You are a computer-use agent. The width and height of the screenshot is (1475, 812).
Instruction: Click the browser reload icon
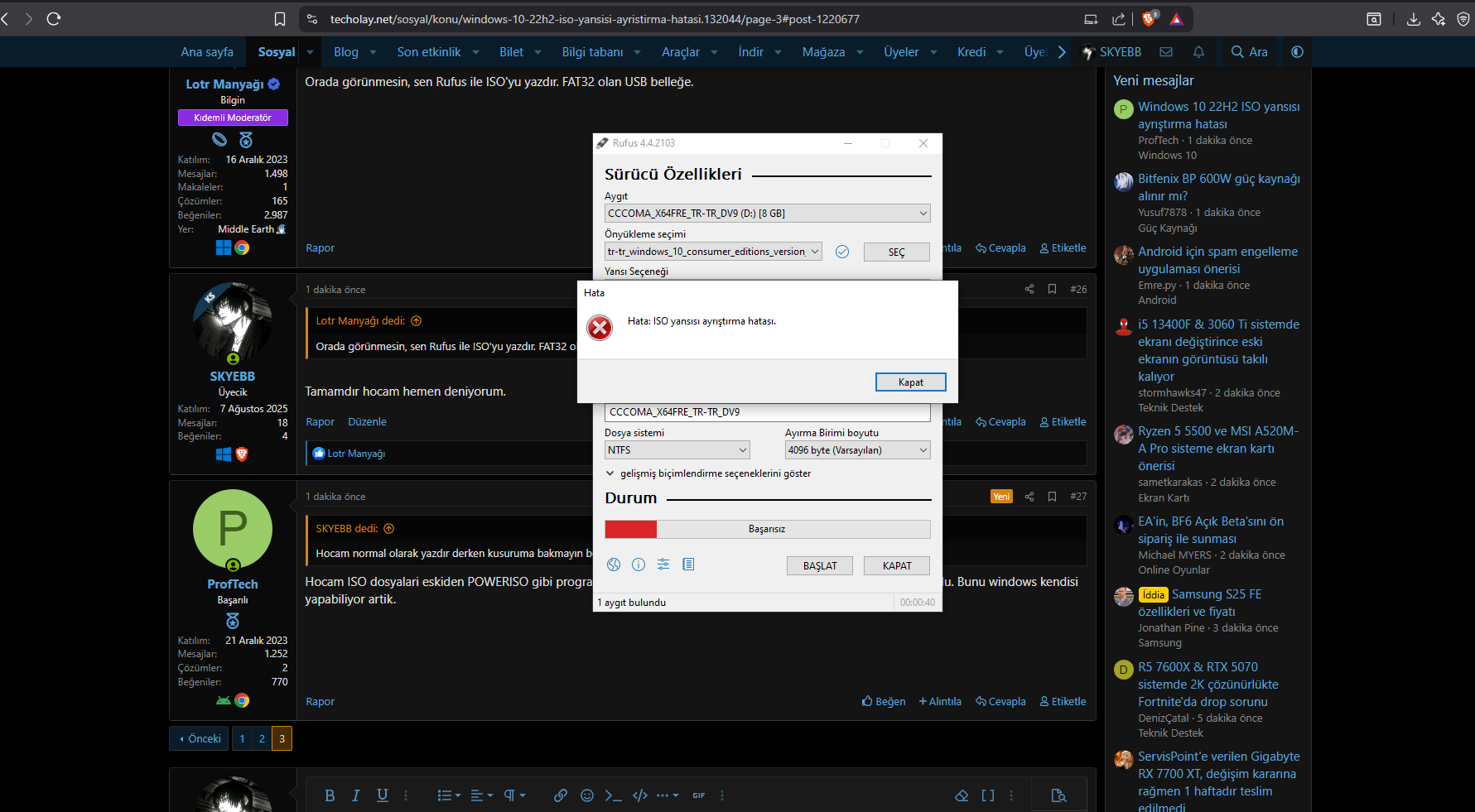[x=54, y=19]
